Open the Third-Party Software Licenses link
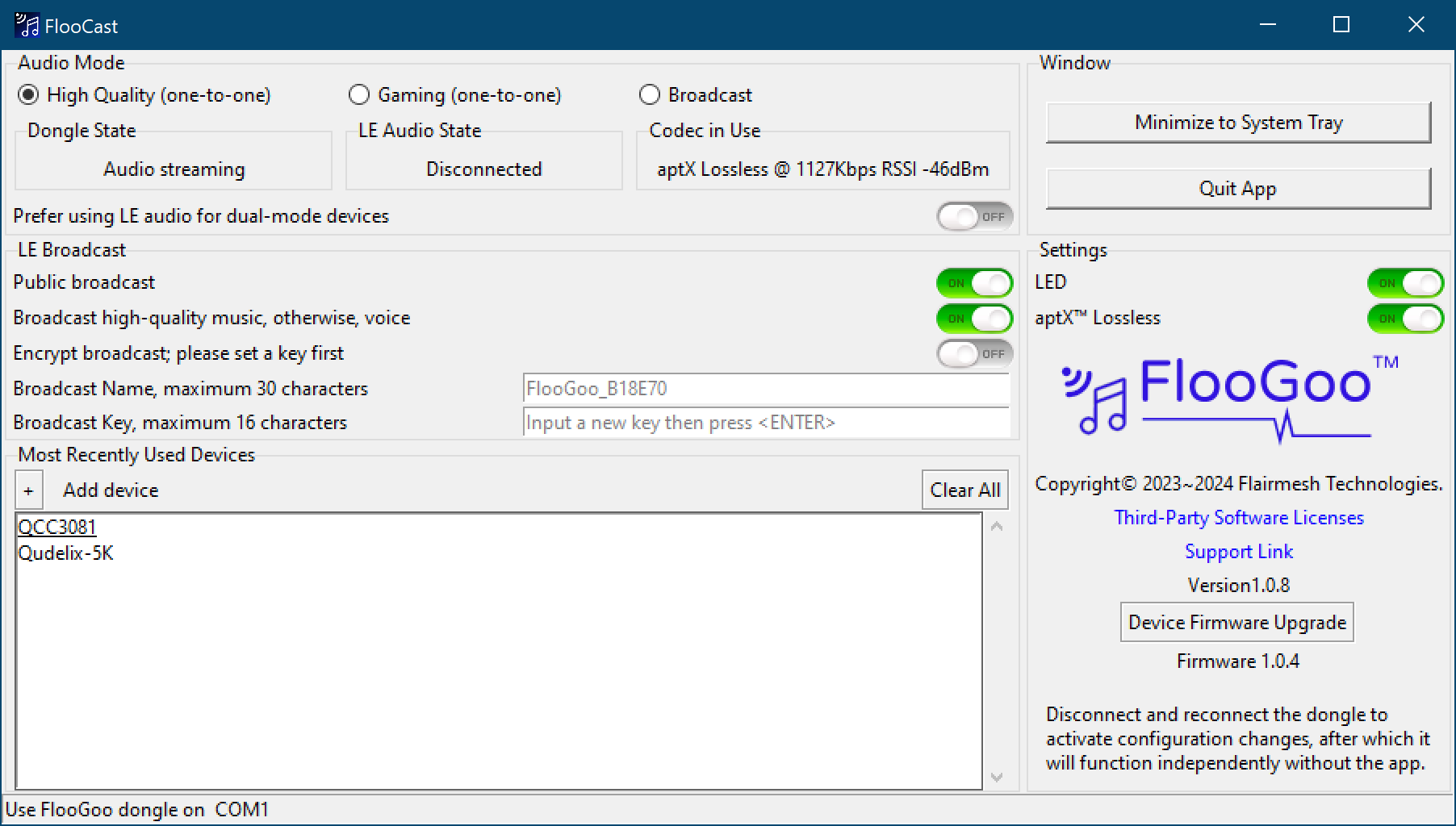Viewport: 1456px width, 826px height. coord(1238,518)
